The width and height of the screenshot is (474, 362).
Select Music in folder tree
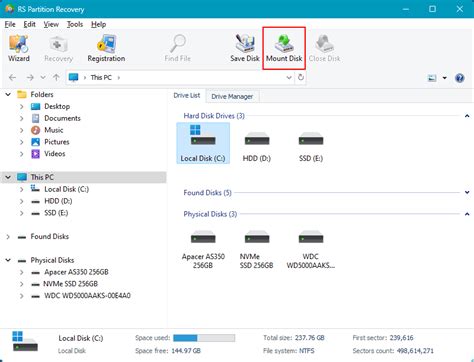[x=54, y=130]
